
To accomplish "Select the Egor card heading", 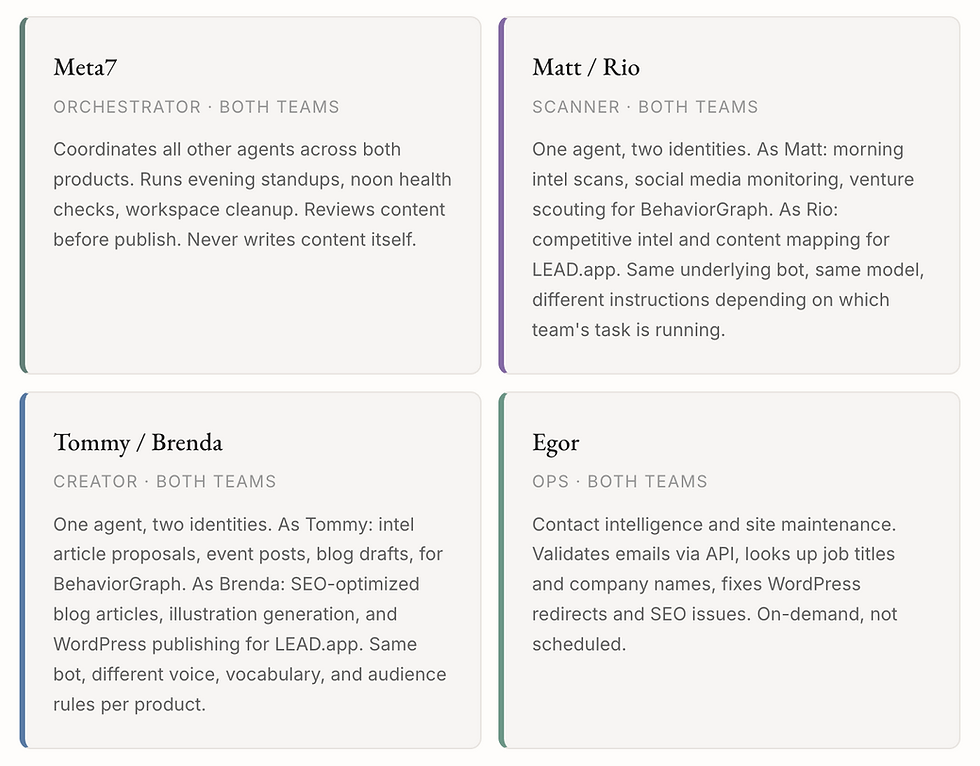I will pyautogui.click(x=556, y=442).
